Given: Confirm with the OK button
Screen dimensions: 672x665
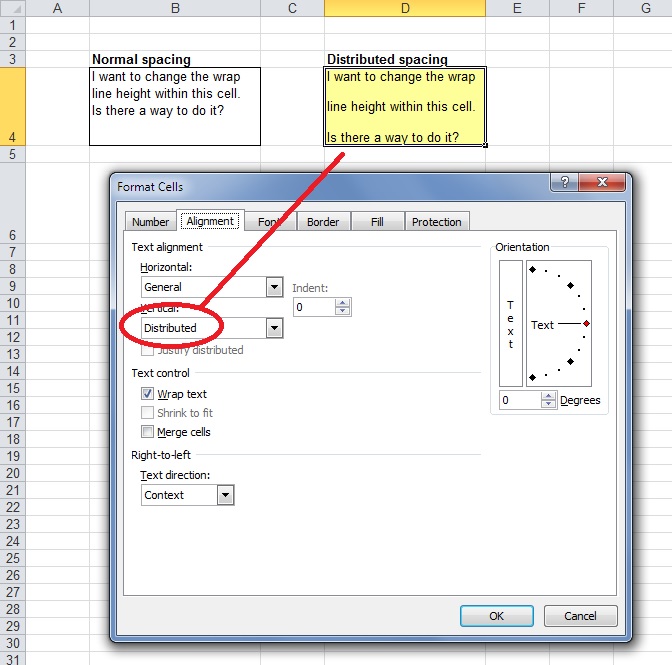Looking at the screenshot, I should pos(497,616).
